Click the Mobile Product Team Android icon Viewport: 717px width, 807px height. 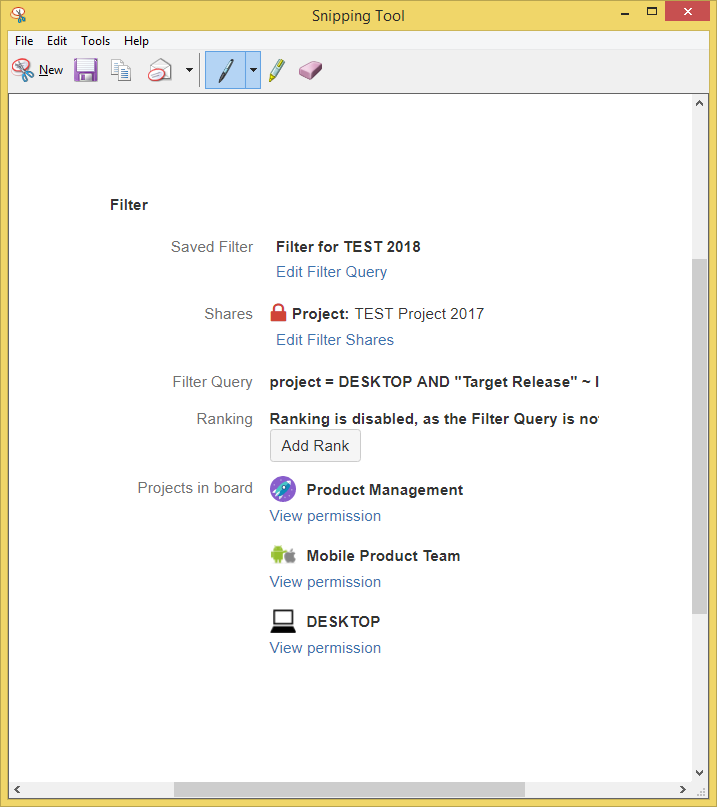(283, 555)
